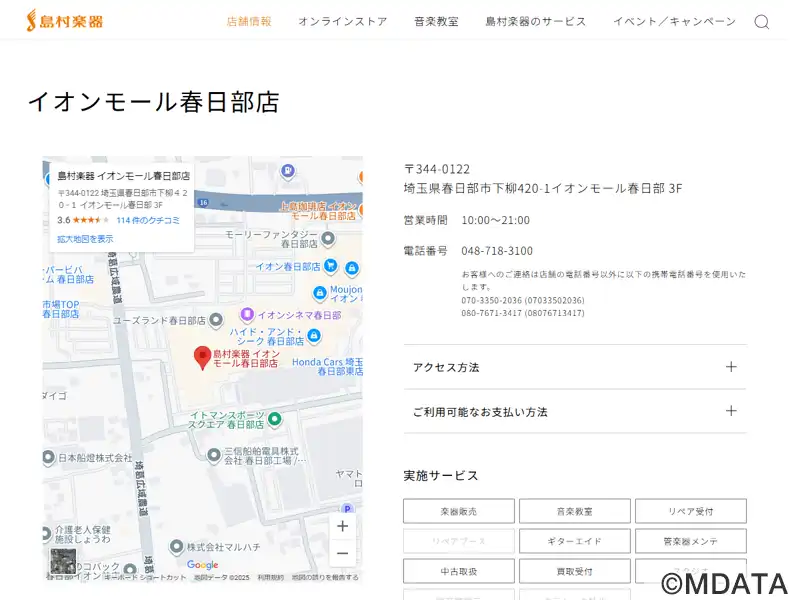Click the 楽器販売 service button
This screenshot has height=600, width=800.
point(459,511)
